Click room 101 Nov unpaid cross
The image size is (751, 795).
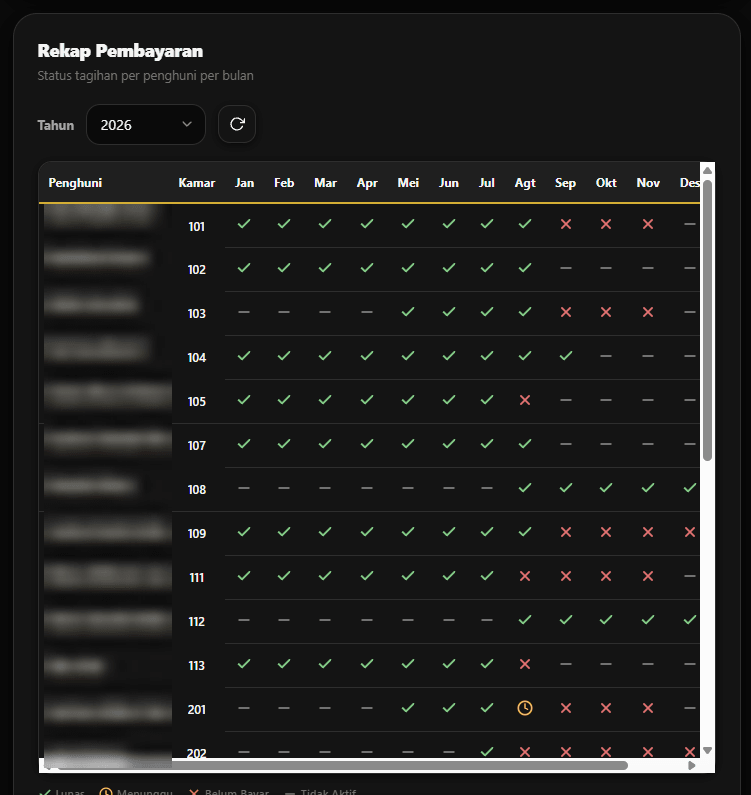(648, 224)
